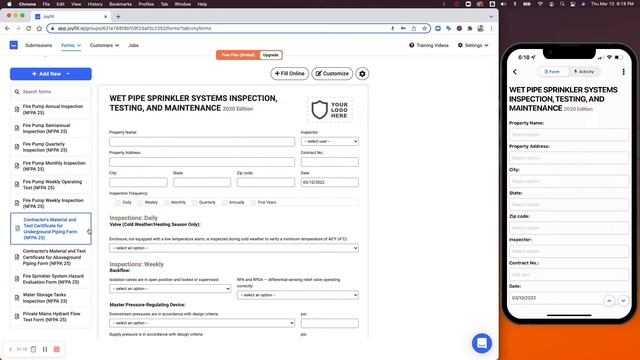Pause the screen recording
The width and height of the screenshot is (640, 360).
click(x=45, y=349)
